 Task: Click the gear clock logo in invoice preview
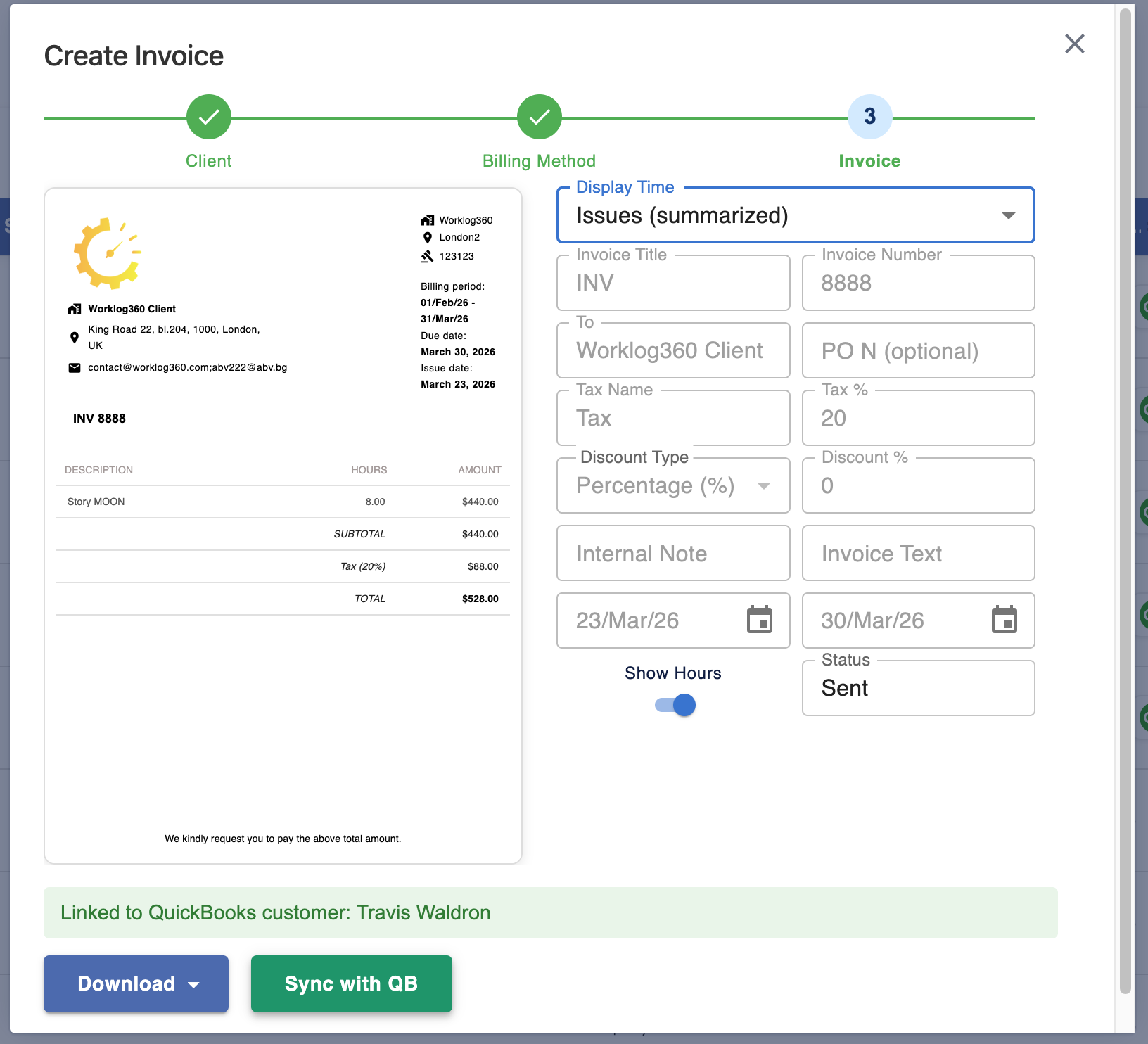pyautogui.click(x=107, y=253)
